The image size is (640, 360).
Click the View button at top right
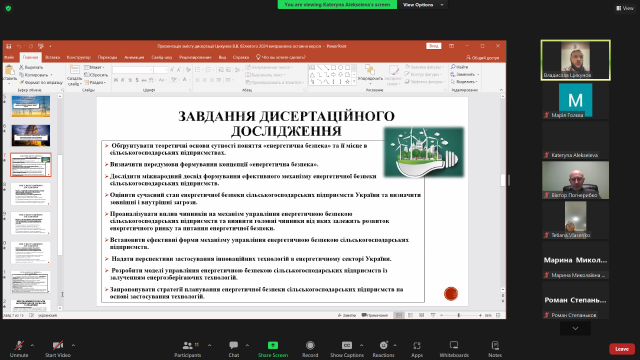[x=625, y=8]
